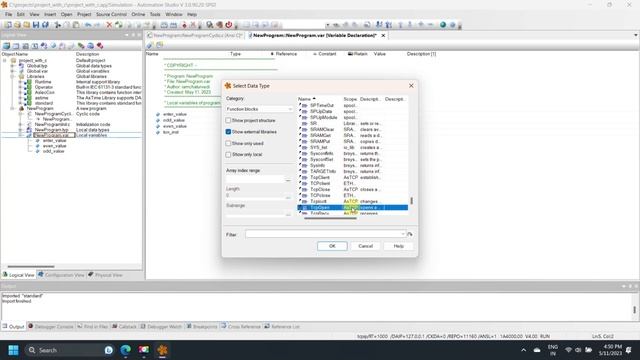
Task: Open the Debugger Console tab
Action: click(x=51, y=327)
